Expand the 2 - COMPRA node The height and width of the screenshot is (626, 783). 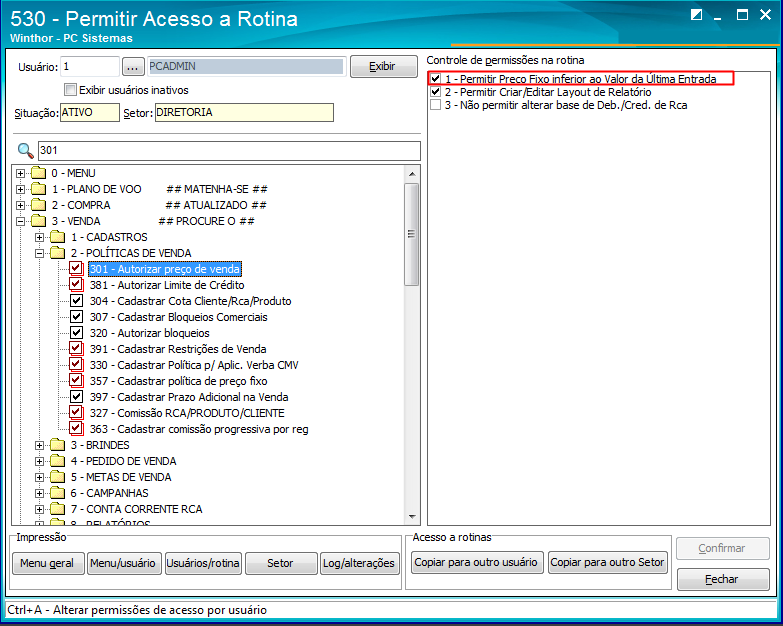coord(20,205)
